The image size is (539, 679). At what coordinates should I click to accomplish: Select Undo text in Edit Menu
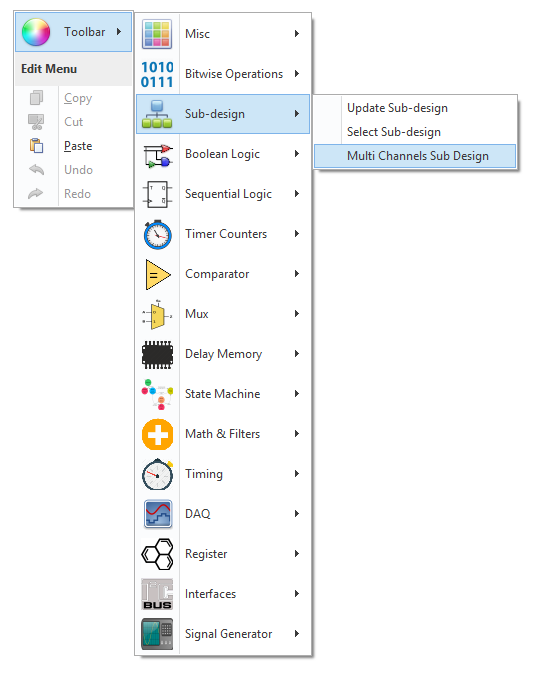[78, 170]
